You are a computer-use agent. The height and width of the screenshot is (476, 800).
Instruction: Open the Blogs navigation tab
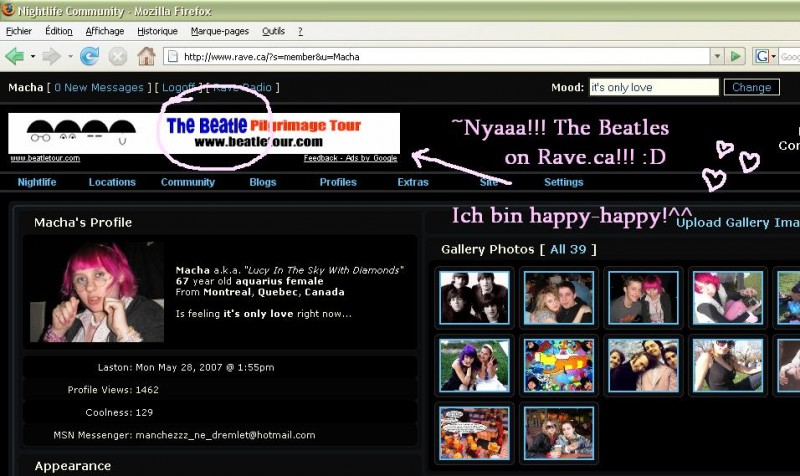pyautogui.click(x=263, y=182)
